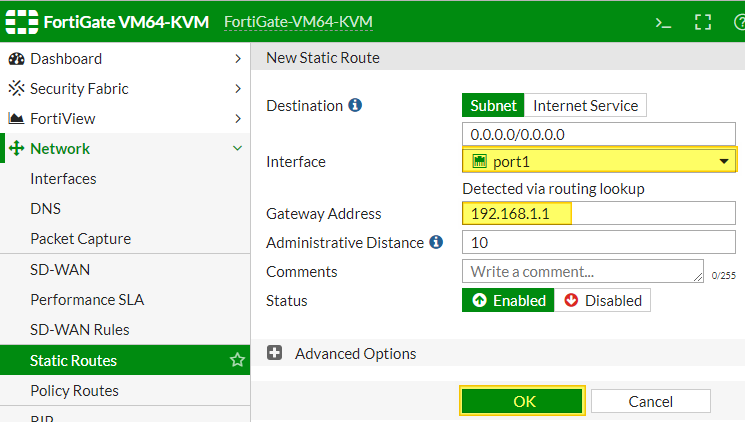745x422 pixels.
Task: Click the Administrative Distance field
Action: tap(599, 242)
